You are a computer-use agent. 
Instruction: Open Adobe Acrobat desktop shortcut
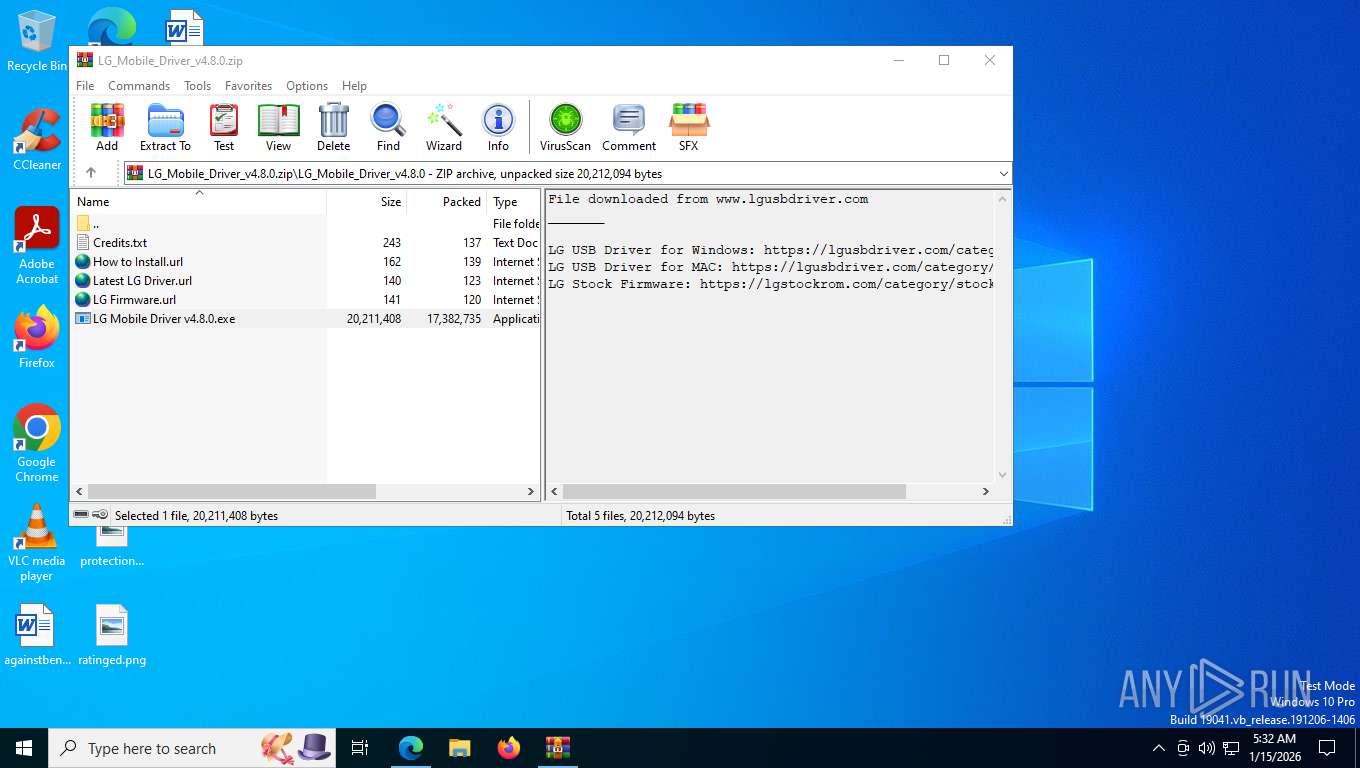pos(37,246)
